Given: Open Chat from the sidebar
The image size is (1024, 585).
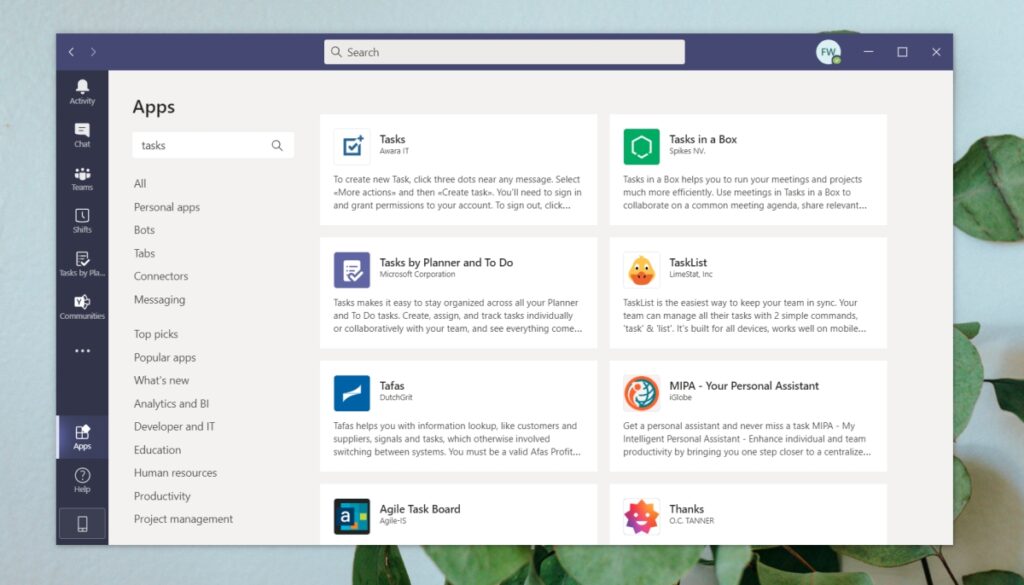Looking at the screenshot, I should tap(82, 133).
